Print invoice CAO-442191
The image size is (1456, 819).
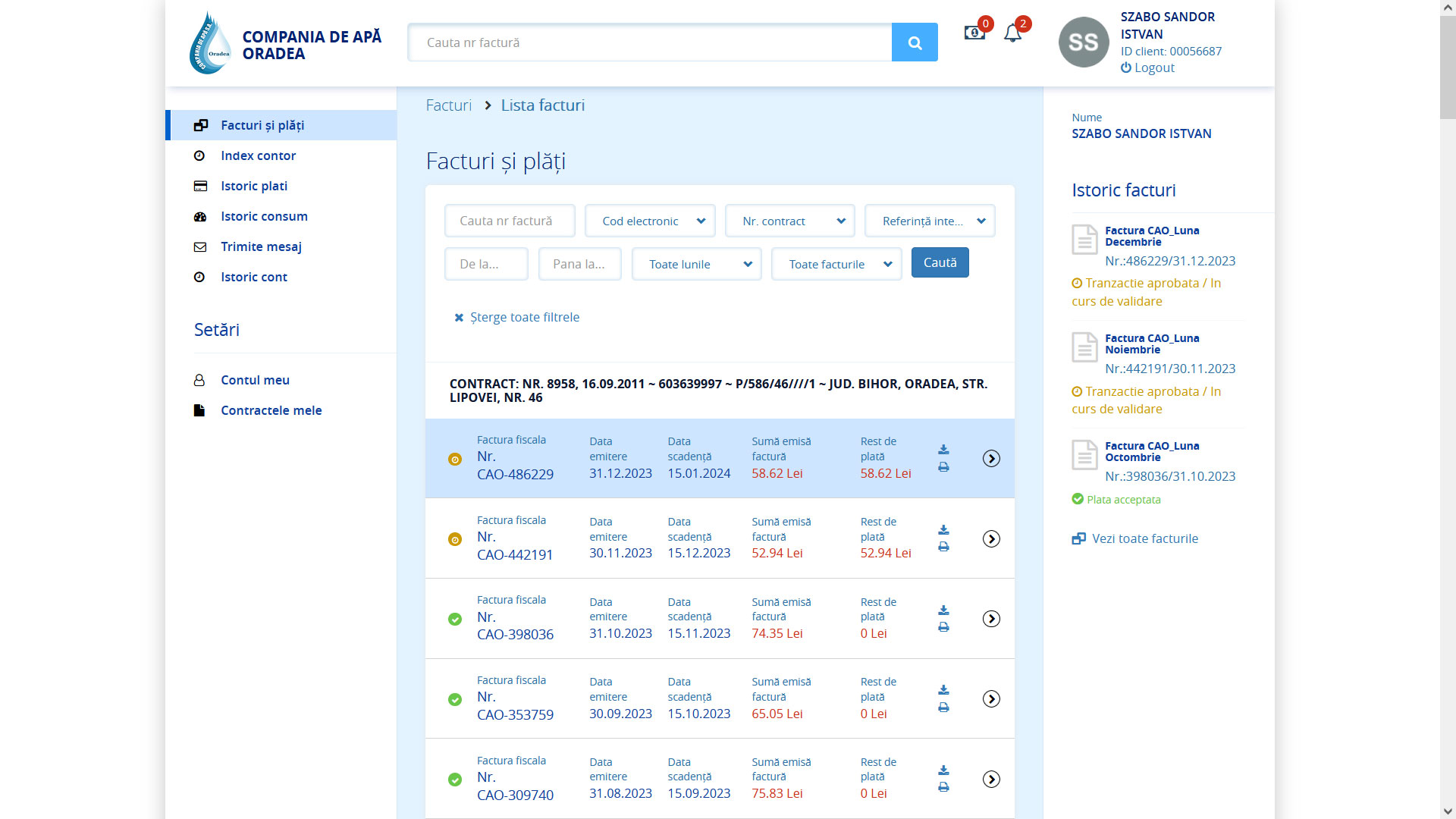[x=943, y=547]
